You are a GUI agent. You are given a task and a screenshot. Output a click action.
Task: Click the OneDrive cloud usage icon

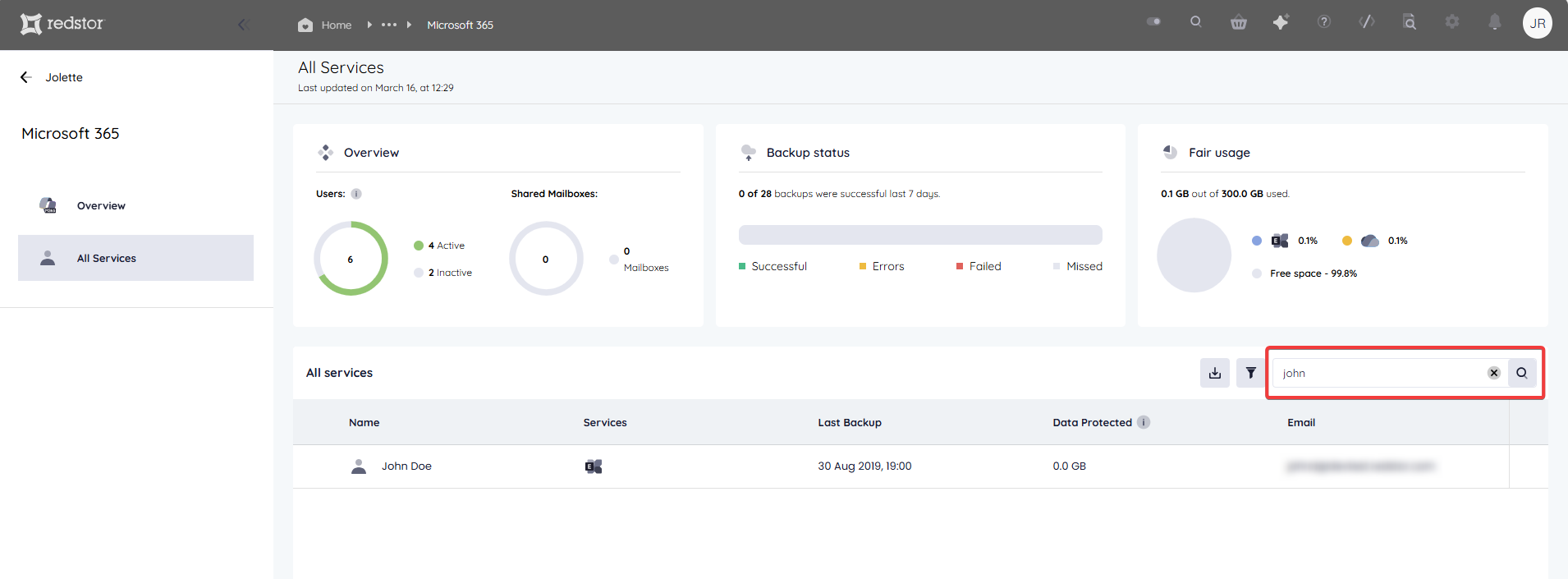pos(1370,241)
